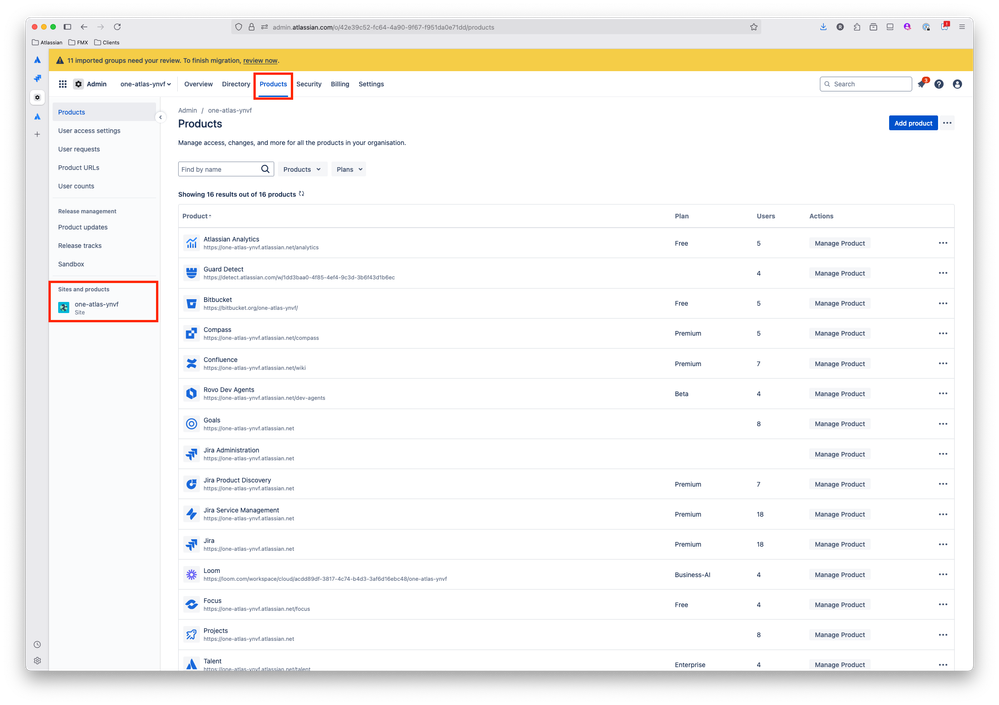Click Manage Product for Jira Service Management
Screen dimensions: 999x705
pos(840,514)
